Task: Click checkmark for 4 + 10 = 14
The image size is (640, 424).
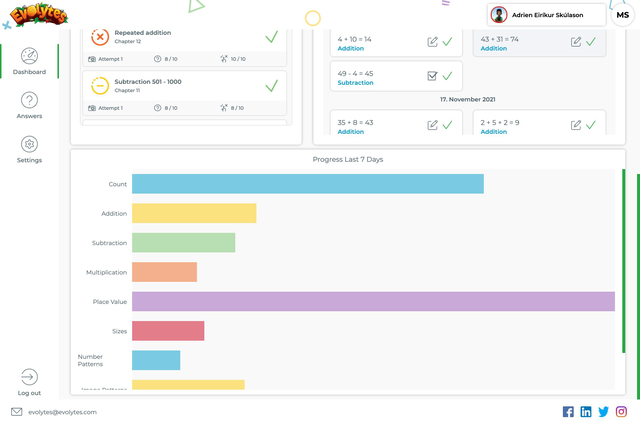Action: pos(447,42)
